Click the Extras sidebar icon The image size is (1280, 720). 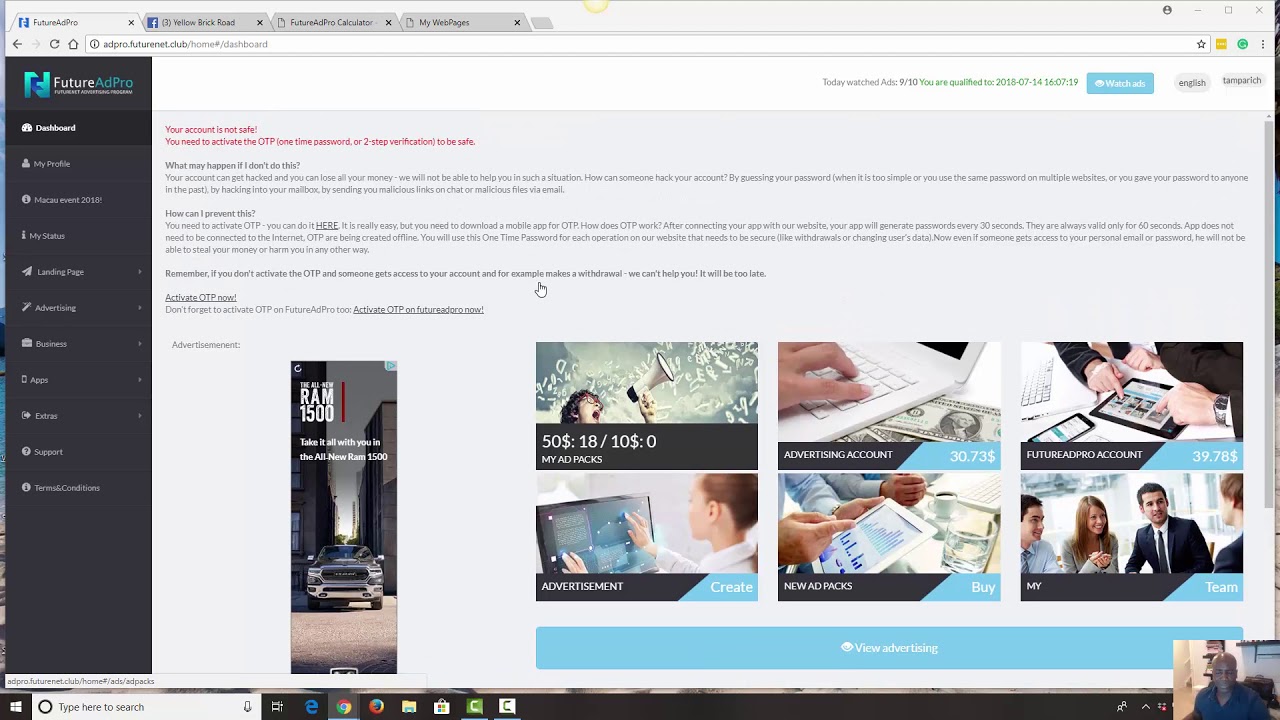(26, 416)
